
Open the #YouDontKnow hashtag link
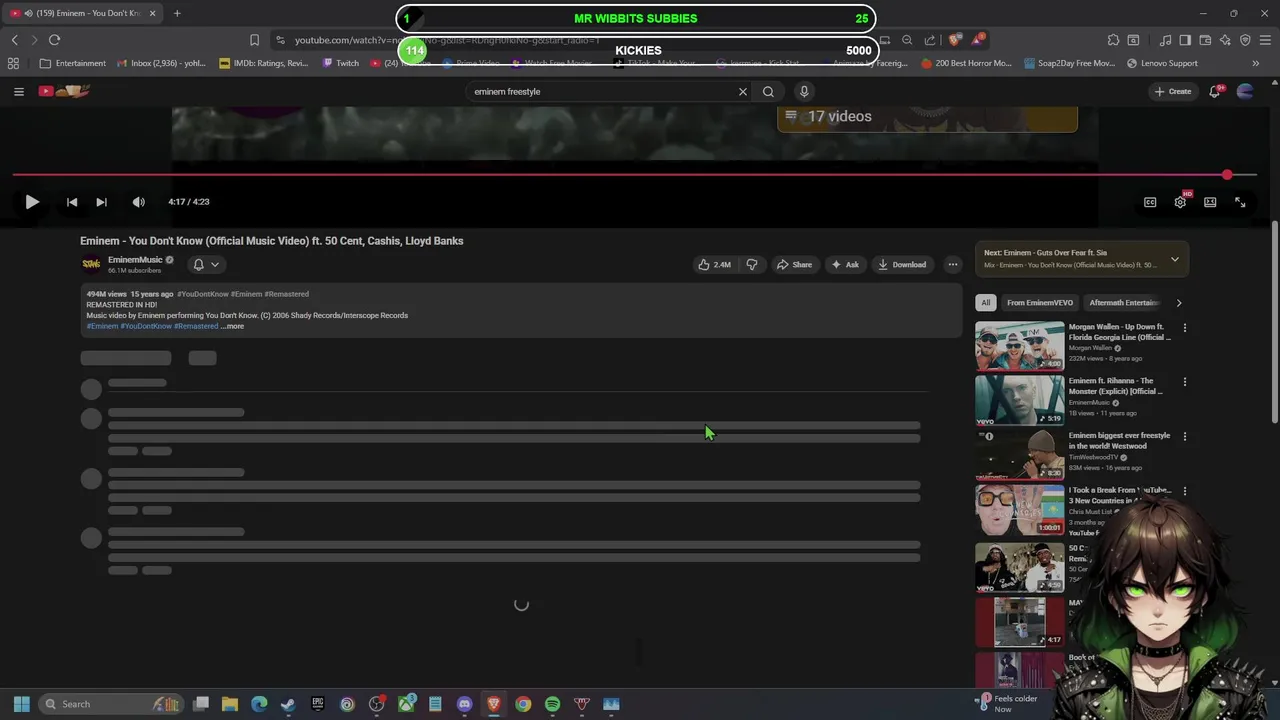pos(203,294)
